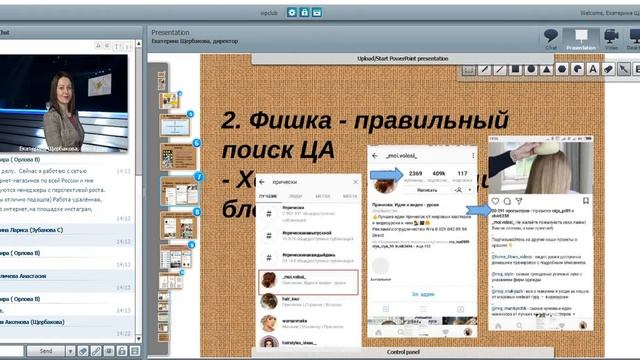Select the hexagon shape tool
Screen dimensions: 640x360
pyautogui.click(x=562, y=70)
